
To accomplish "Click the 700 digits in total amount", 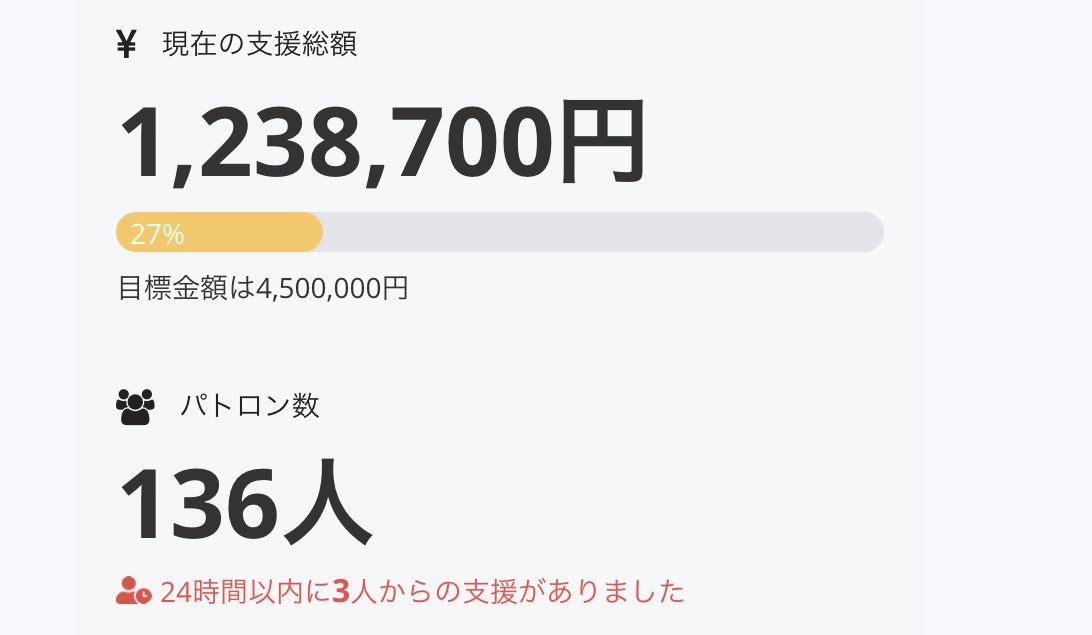I will (470, 142).
